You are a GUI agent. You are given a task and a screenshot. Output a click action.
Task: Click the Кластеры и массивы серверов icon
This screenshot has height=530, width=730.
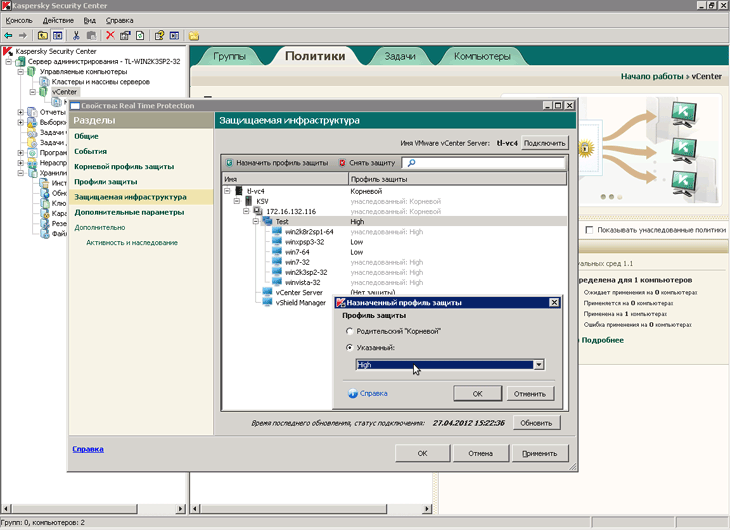[45, 82]
